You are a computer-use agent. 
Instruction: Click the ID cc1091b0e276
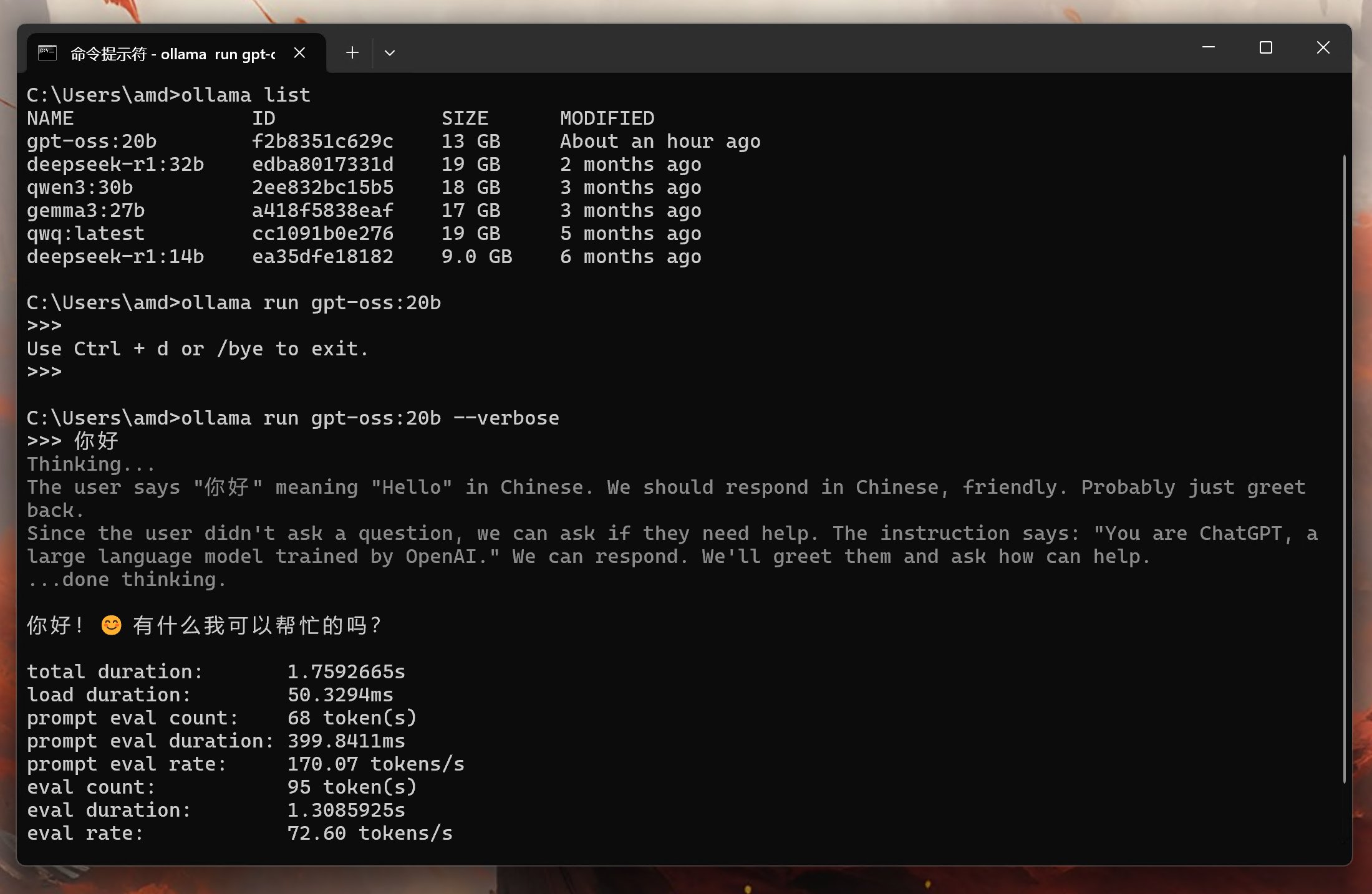tap(322, 234)
